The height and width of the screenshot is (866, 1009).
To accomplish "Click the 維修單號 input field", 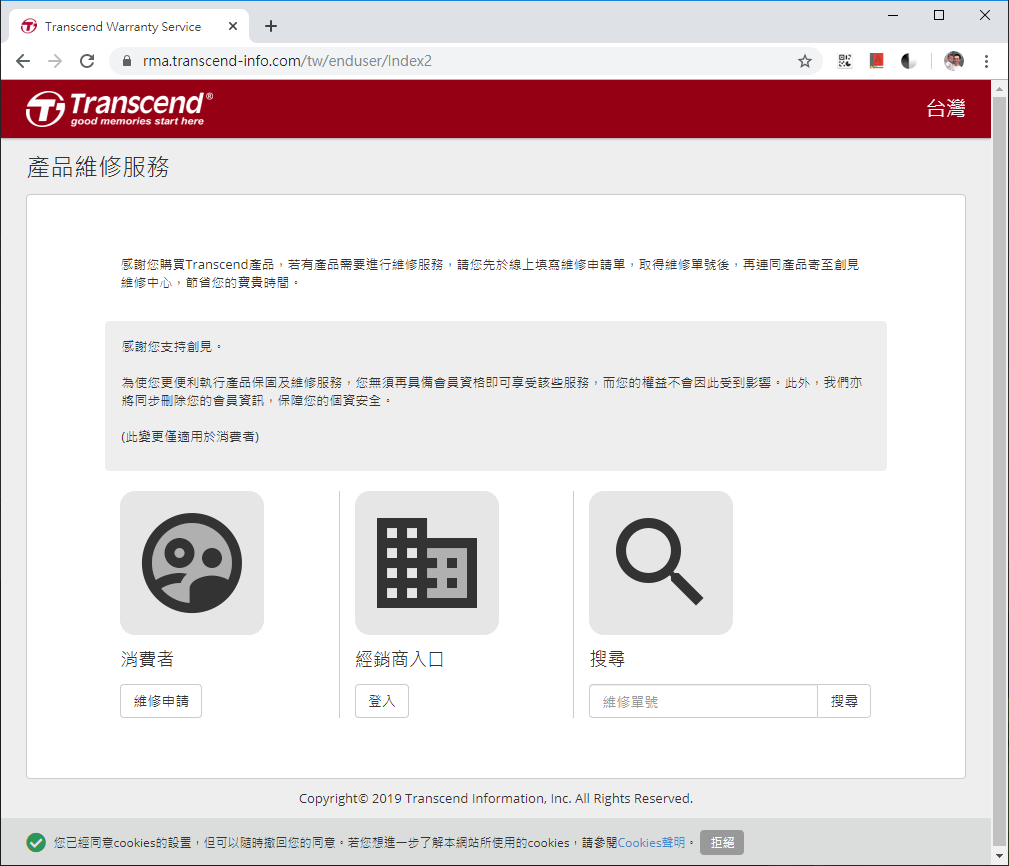I will tap(703, 701).
